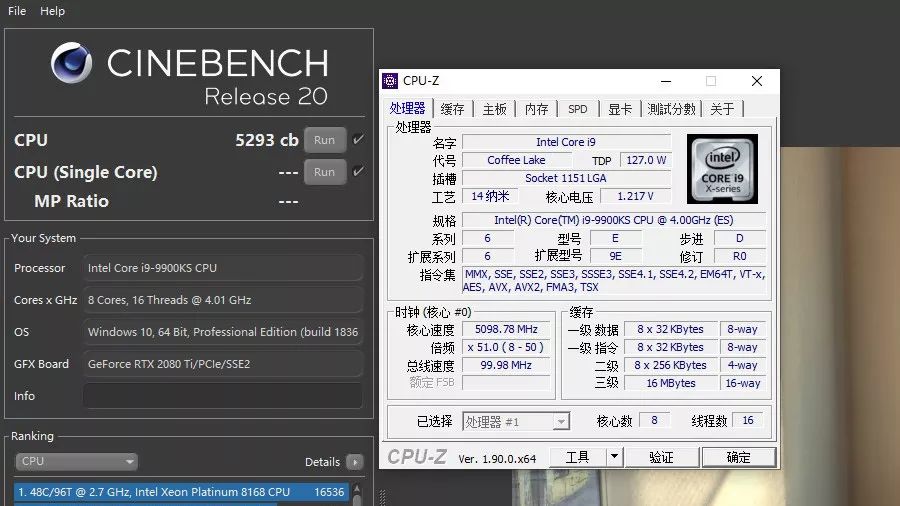Switch to the 主板 tab in CPU-Z
Image resolution: width=900 pixels, height=506 pixels.
[494, 109]
